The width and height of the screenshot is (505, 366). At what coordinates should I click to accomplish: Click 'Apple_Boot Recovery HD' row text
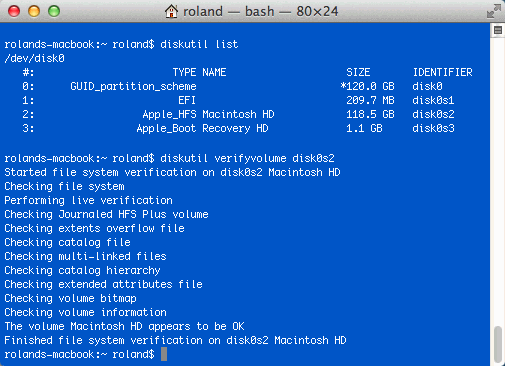pos(202,129)
